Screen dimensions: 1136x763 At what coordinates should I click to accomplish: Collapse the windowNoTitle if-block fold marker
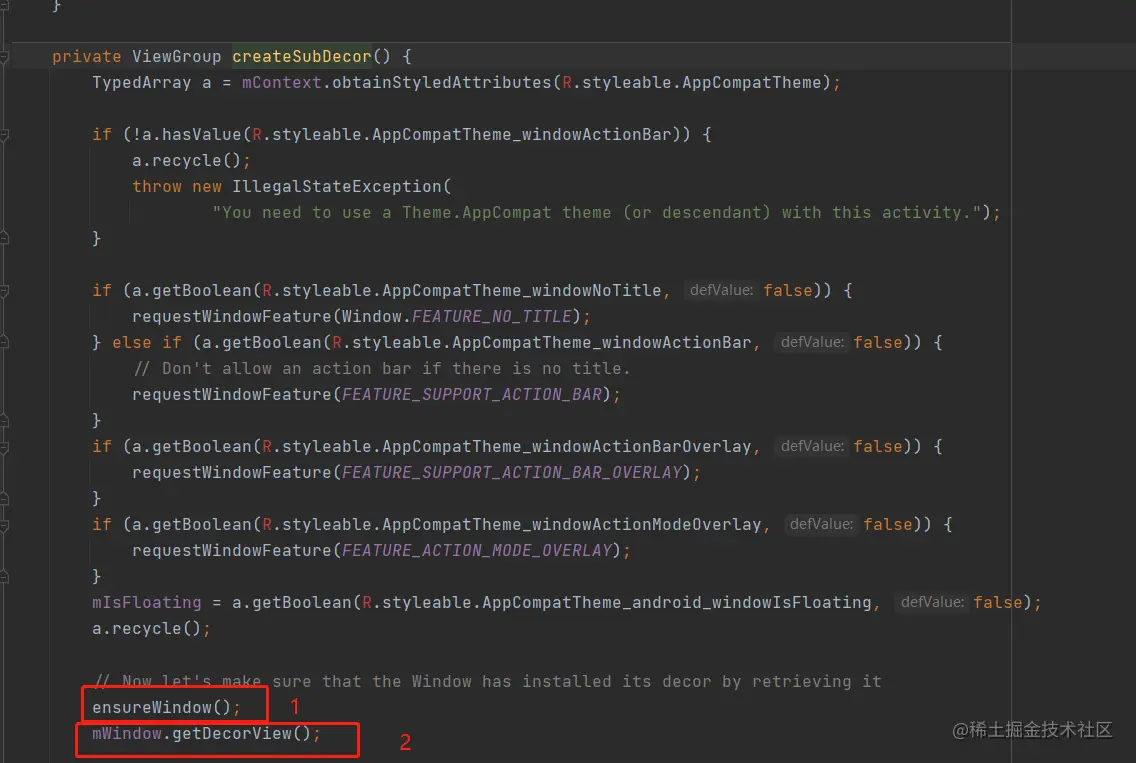coord(4,291)
